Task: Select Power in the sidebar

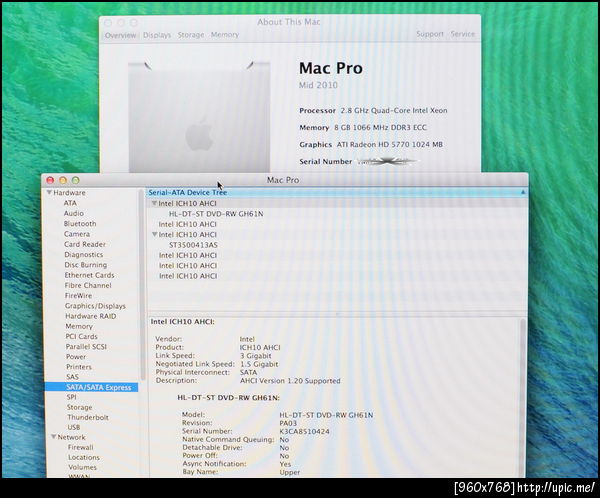Action: point(76,357)
